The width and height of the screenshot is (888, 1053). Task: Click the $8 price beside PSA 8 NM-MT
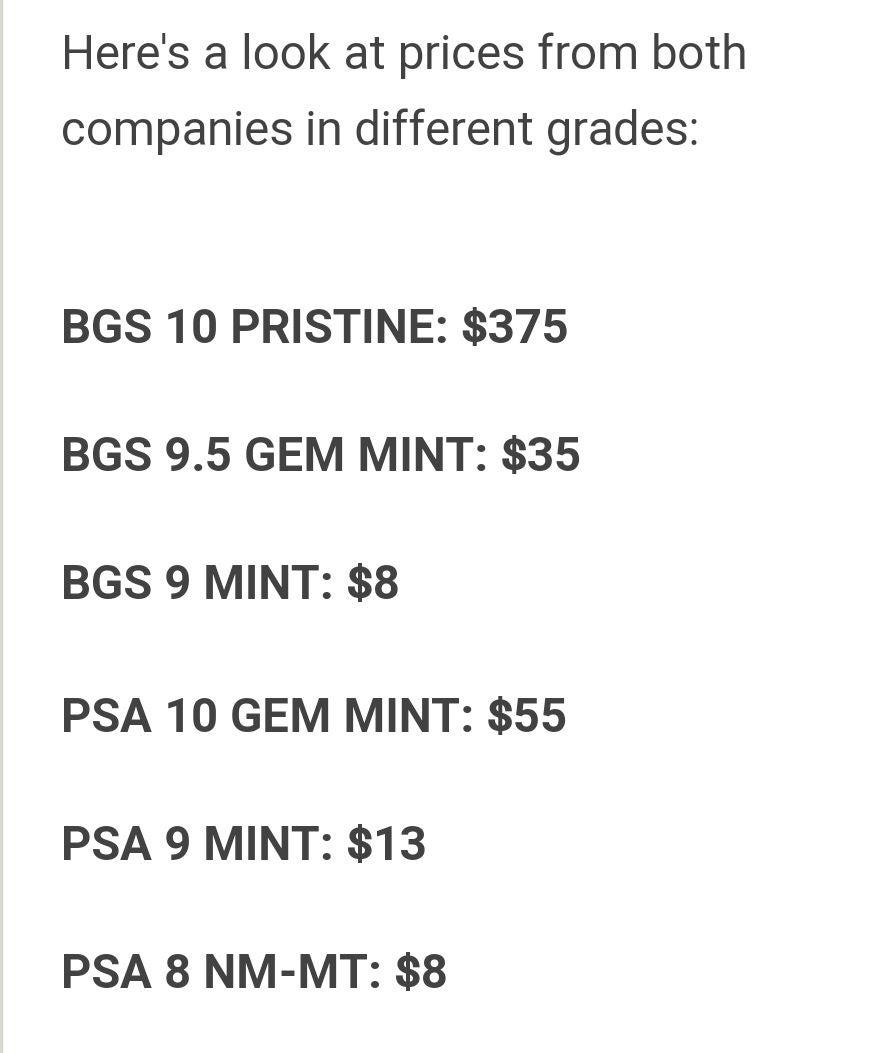pos(421,970)
